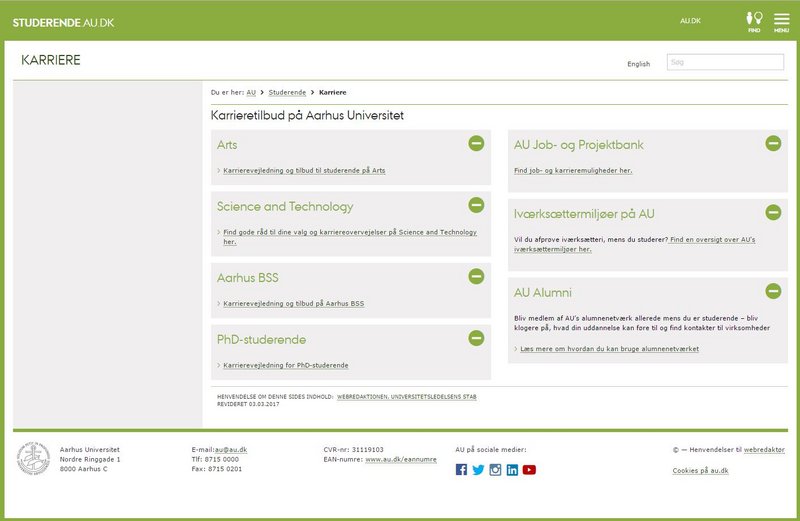Click the STUDERENDE.AU.DK site logo

pos(63,22)
